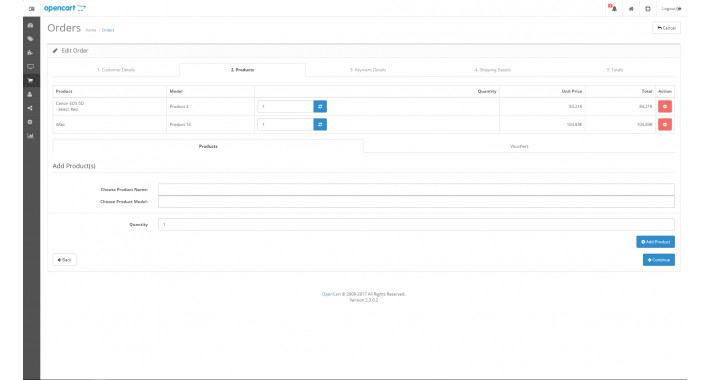Screen dimensions: 710x380
Task: Open the notifications bell icon
Action: click(613, 8)
